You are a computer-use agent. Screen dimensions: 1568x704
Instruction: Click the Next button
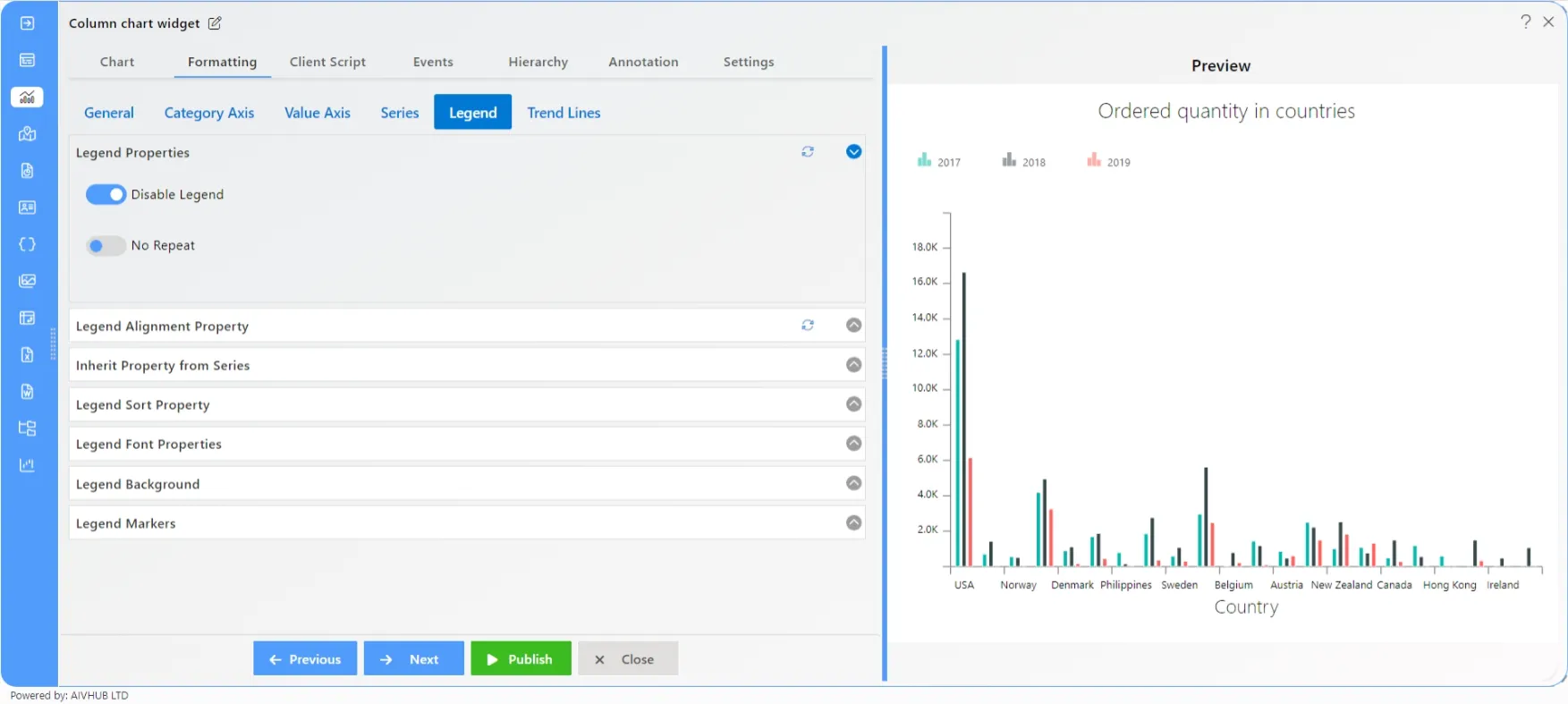(x=414, y=658)
